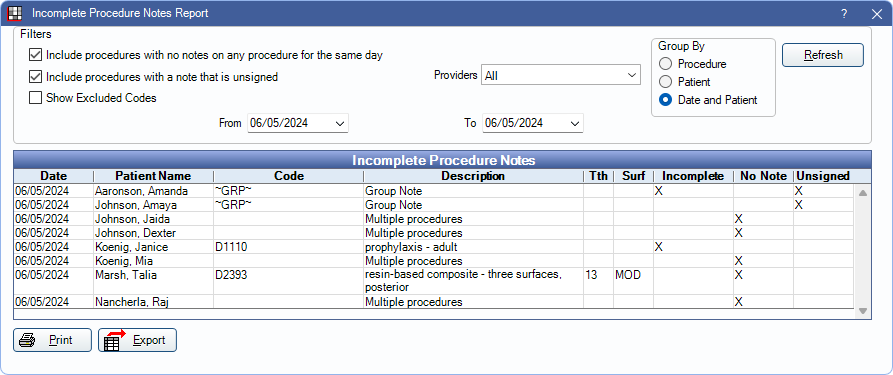Open the To date picker dropdown
This screenshot has width=893, height=375.
point(575,123)
